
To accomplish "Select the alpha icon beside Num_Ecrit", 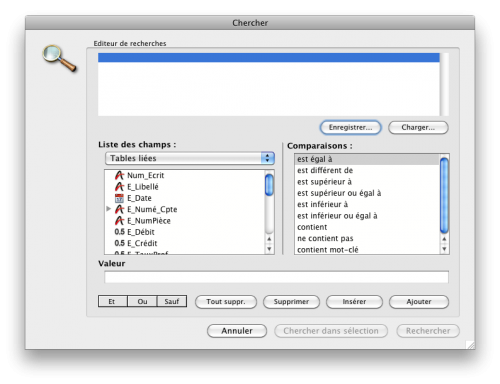I will 119,175.
